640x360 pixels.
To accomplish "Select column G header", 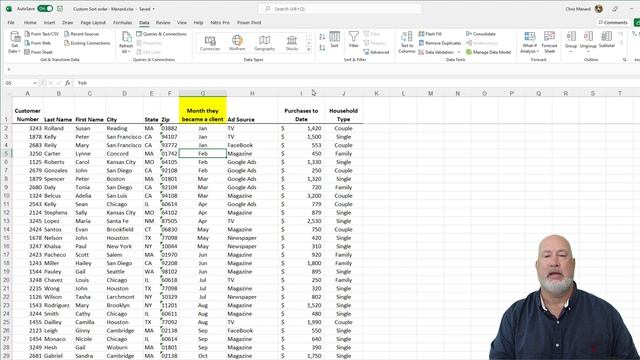I will 202,93.
